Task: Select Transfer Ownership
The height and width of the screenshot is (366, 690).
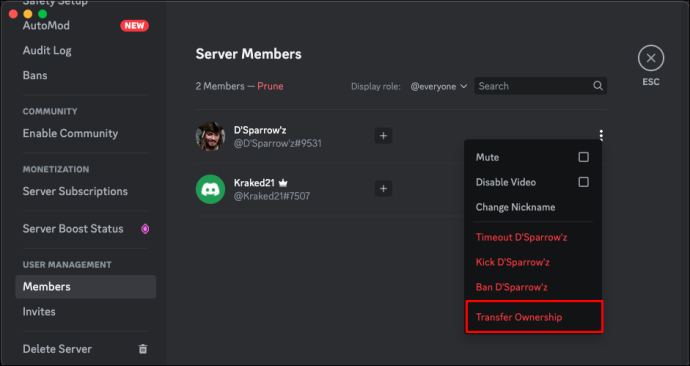Action: pos(534,317)
